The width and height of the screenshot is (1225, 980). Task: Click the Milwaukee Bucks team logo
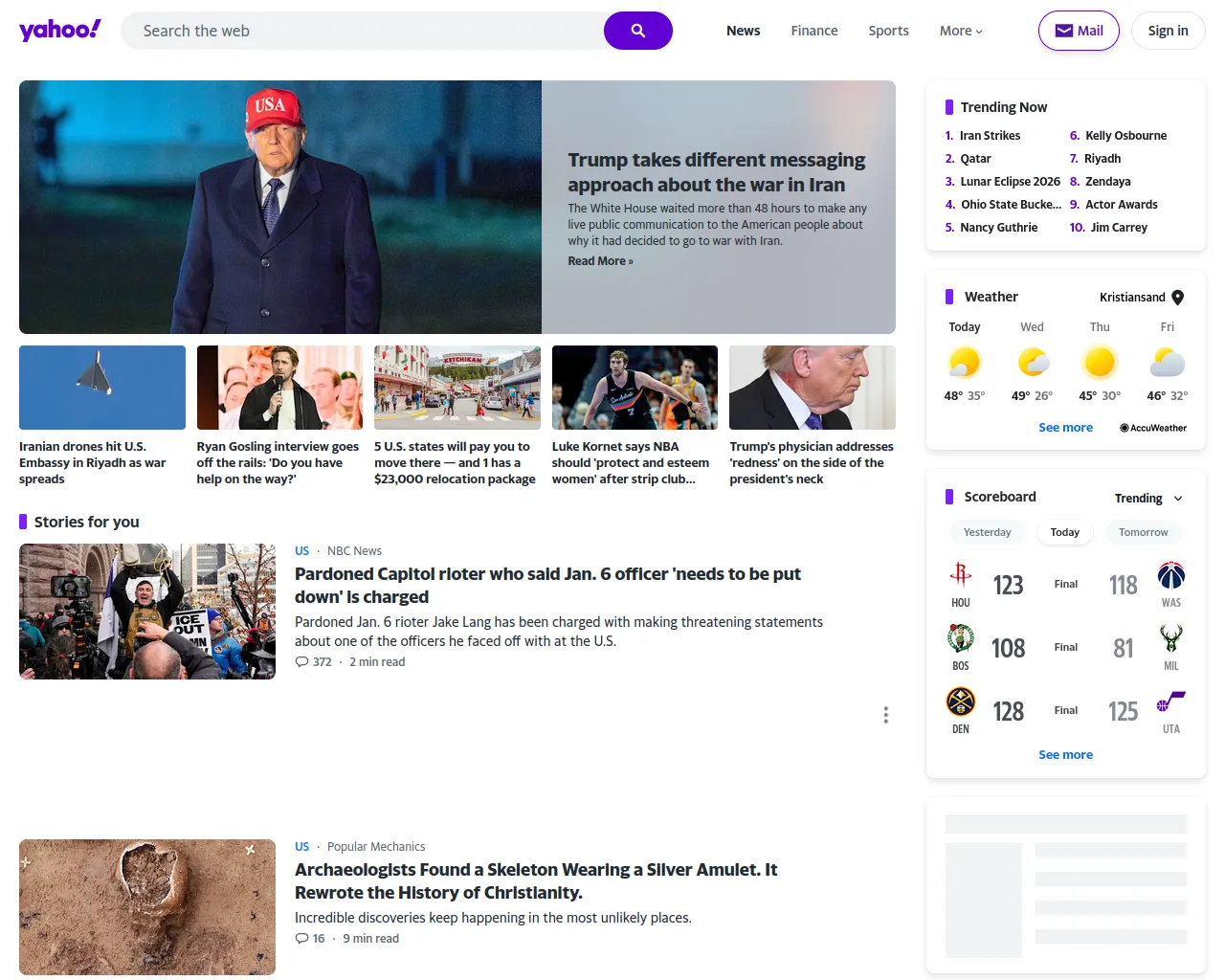click(x=1171, y=637)
